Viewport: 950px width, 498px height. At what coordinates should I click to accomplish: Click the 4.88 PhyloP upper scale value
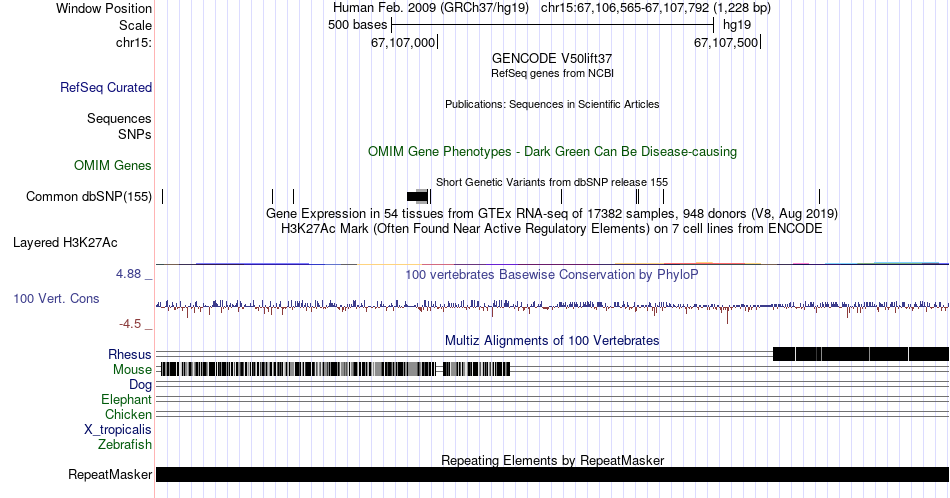point(128,274)
